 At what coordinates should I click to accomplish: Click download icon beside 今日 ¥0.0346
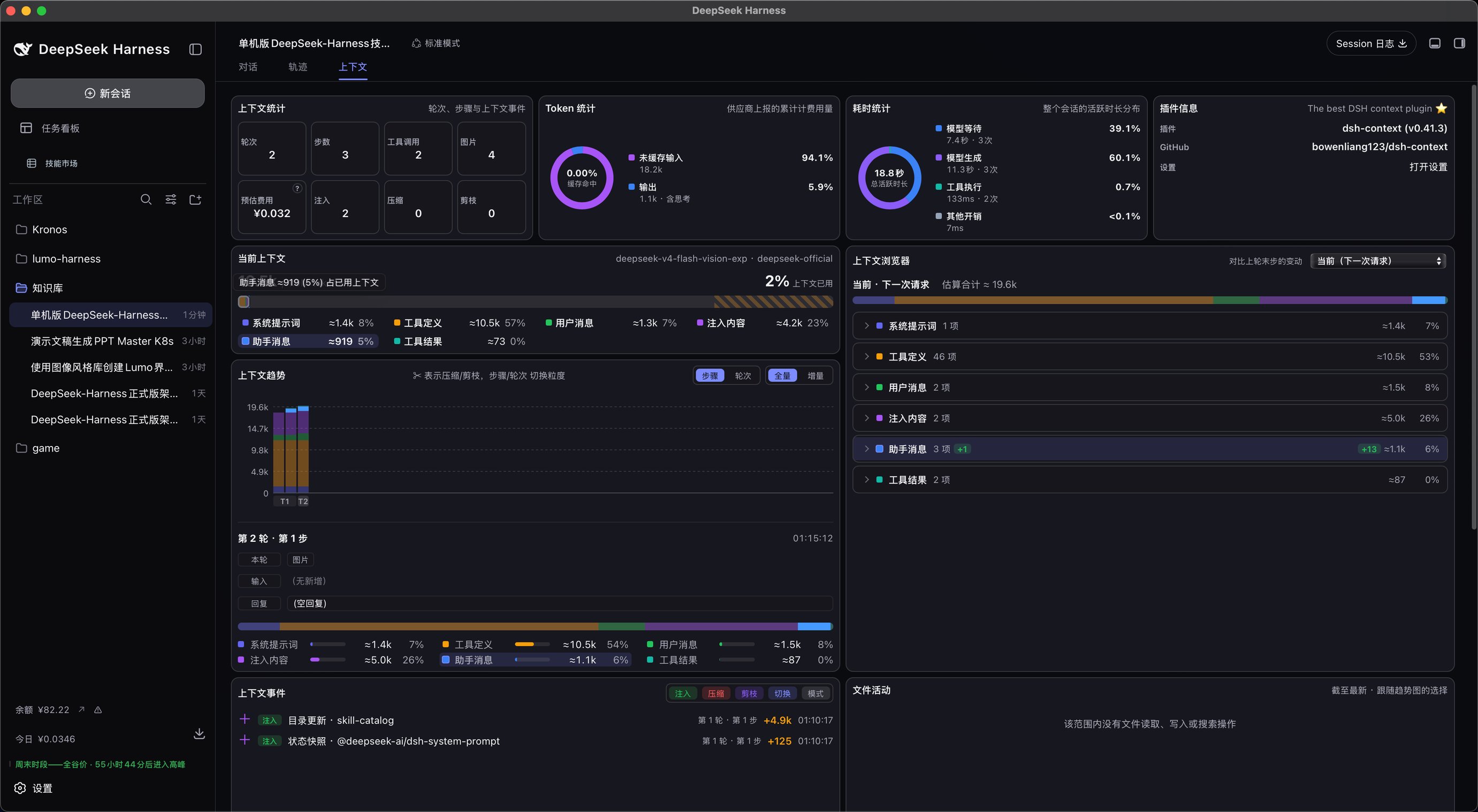point(199,733)
